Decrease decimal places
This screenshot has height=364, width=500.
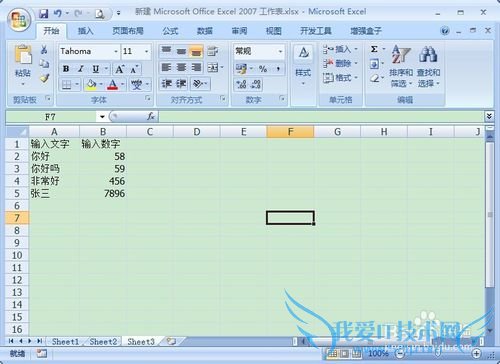[255, 84]
